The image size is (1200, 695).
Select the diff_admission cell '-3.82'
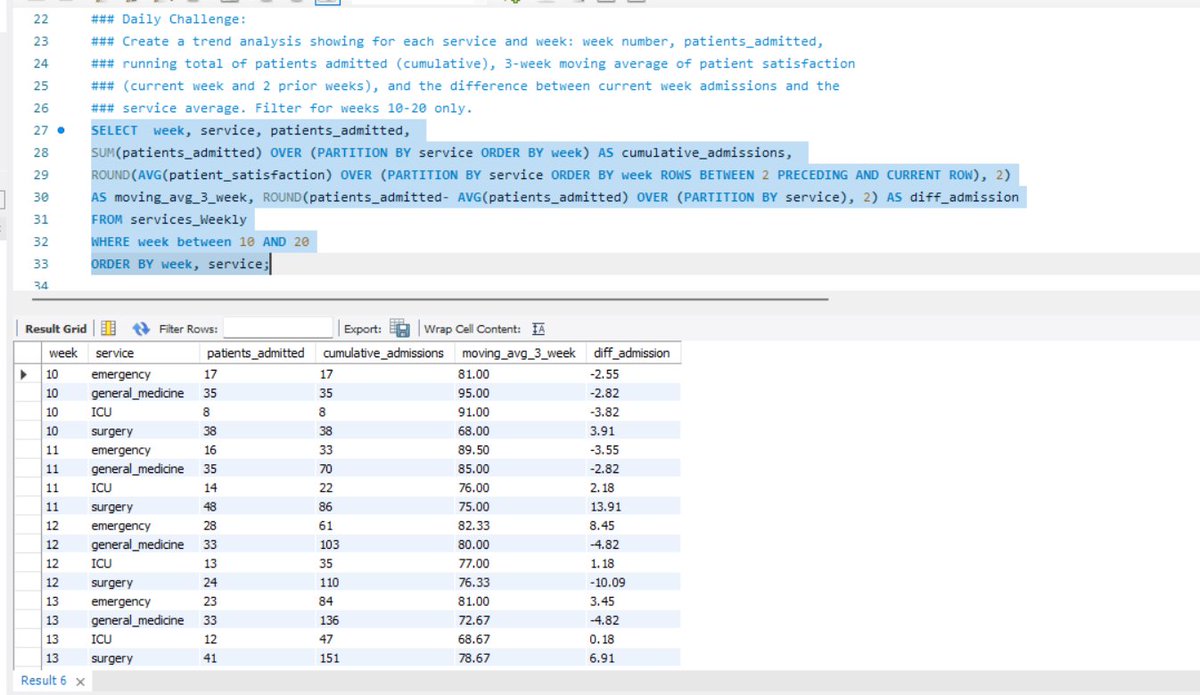pos(631,412)
